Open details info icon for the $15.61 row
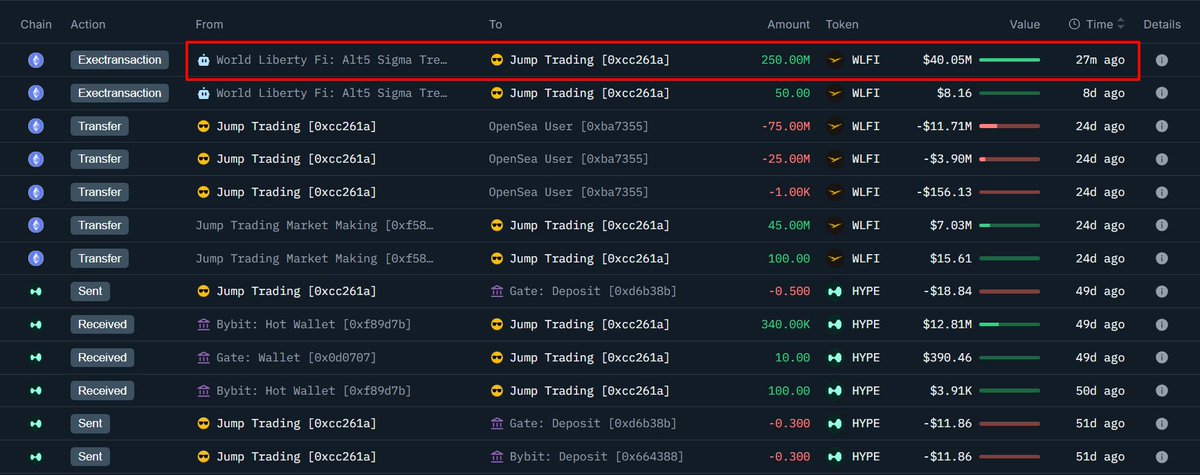The width and height of the screenshot is (1200, 475). pos(1162,258)
